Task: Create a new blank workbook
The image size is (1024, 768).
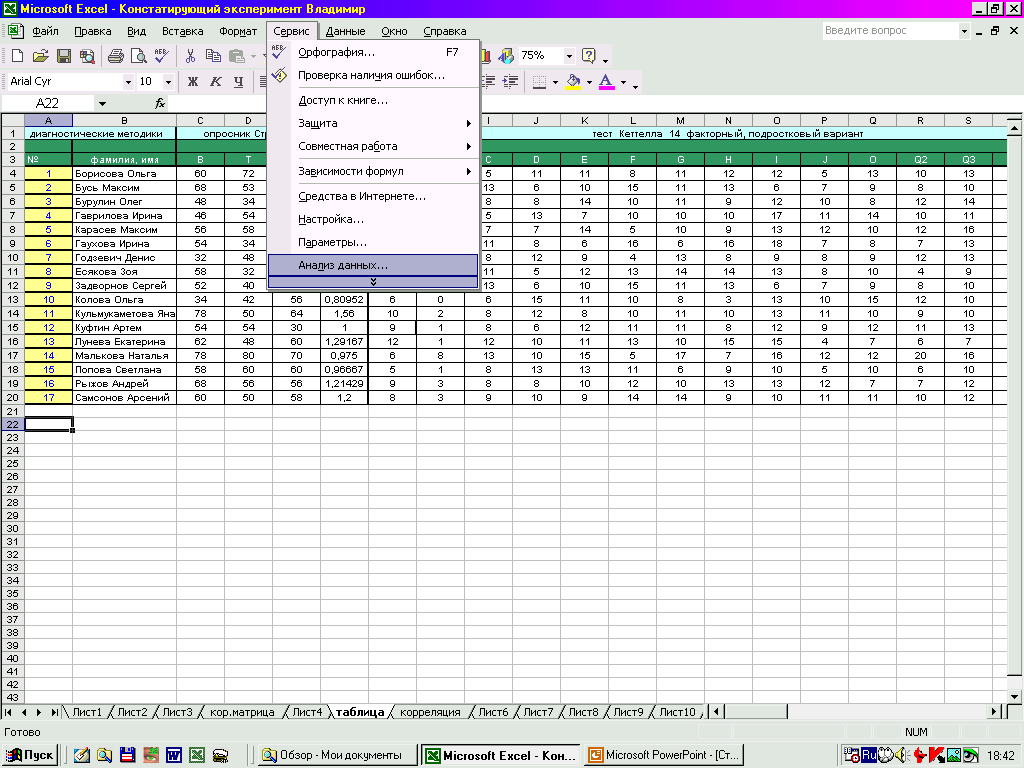Action: tap(17, 56)
